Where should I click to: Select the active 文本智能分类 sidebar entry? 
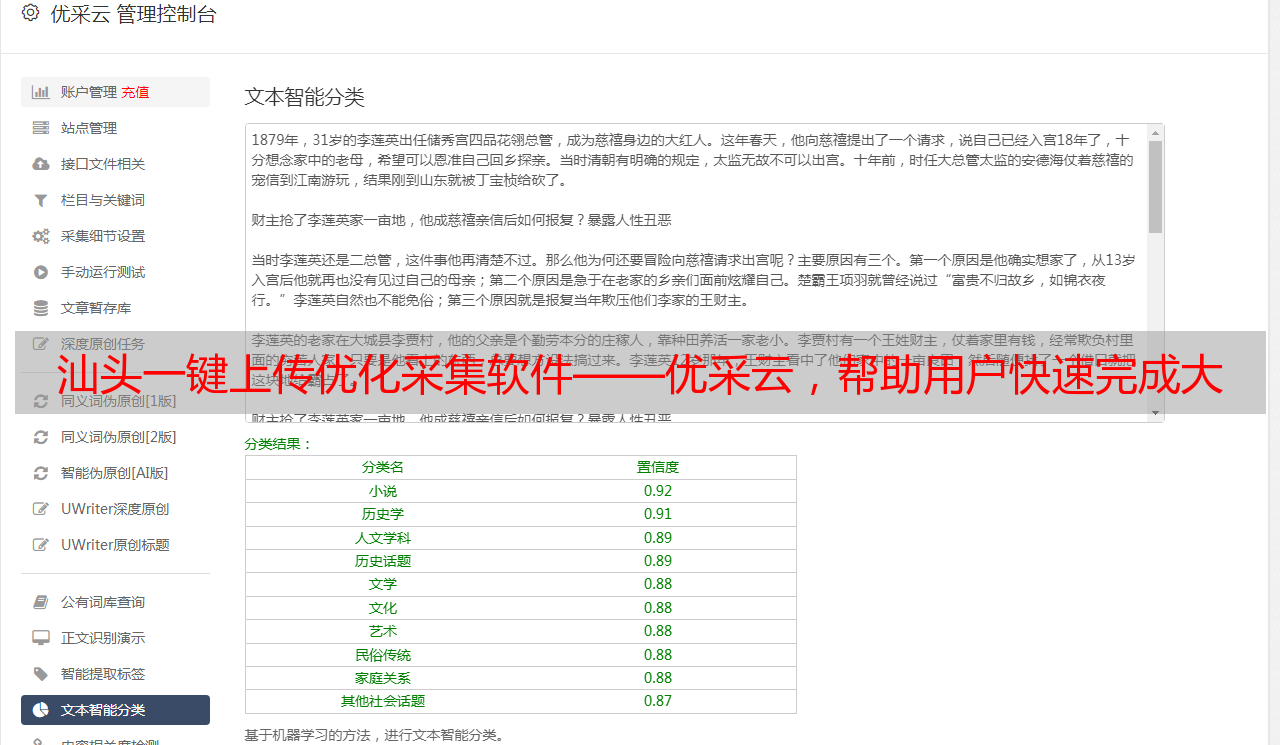coord(115,710)
